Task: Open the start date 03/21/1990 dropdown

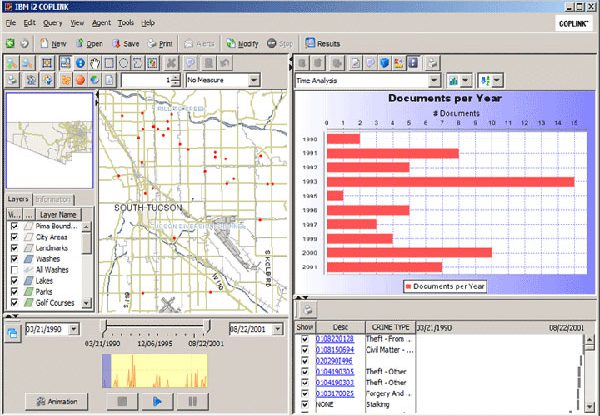Action: (75, 328)
